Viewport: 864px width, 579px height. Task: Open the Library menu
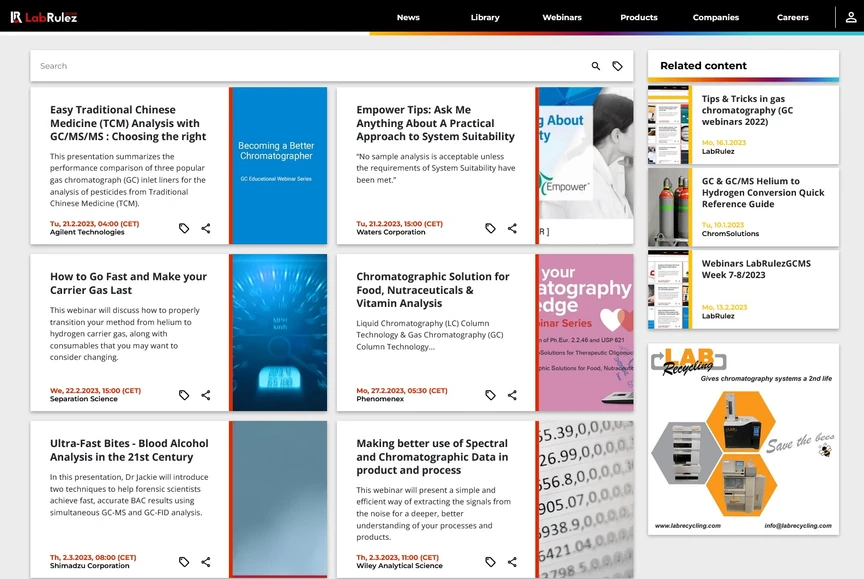[x=485, y=18]
